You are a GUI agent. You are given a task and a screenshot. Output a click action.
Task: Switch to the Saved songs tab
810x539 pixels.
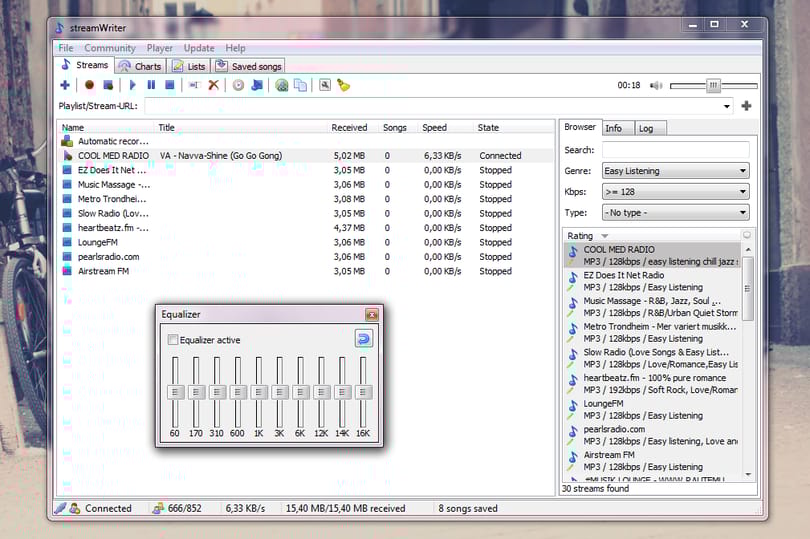pyautogui.click(x=248, y=66)
